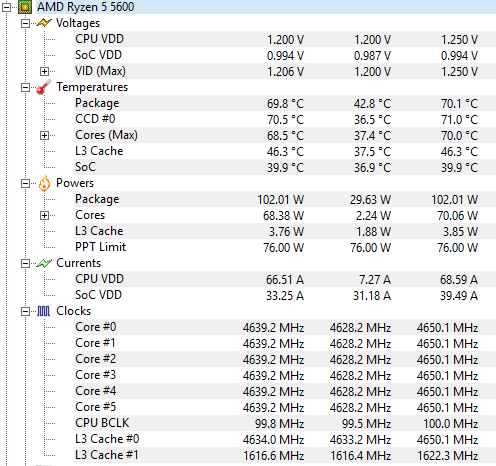
Task: Expand the Cores power entry
Action: coord(44,215)
